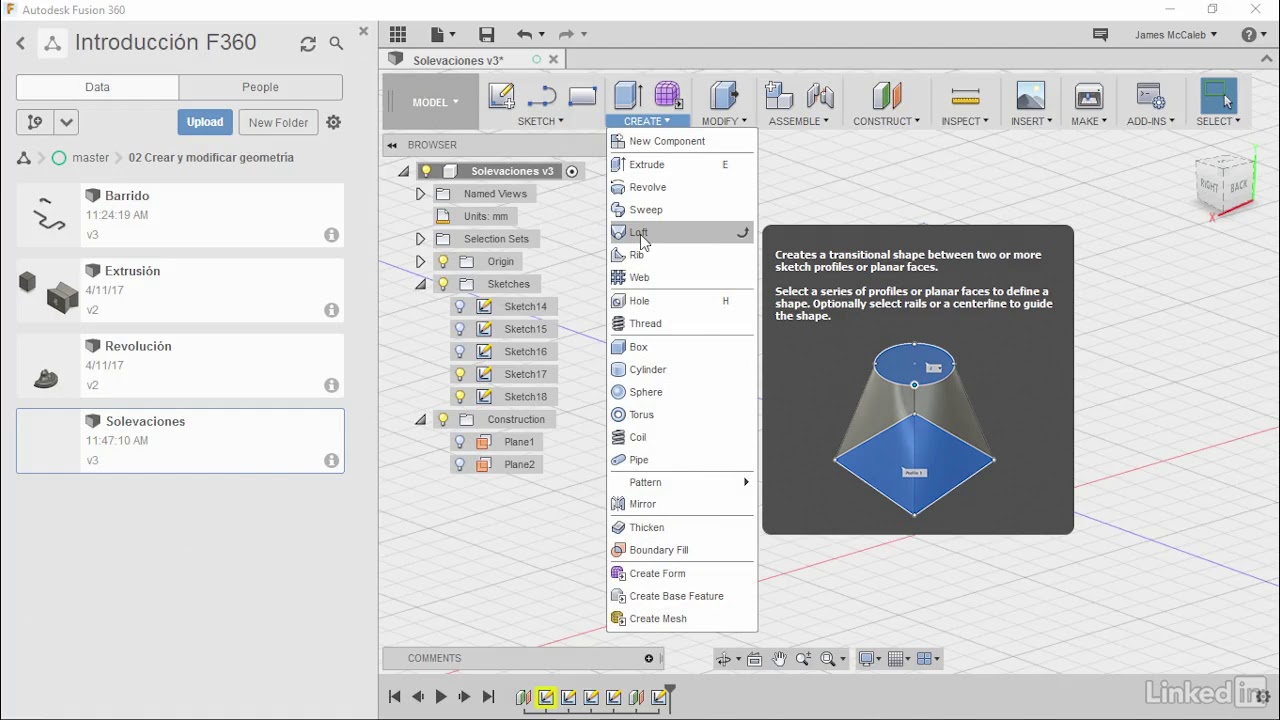Viewport: 1280px width, 720px height.
Task: Click the timeline Play button
Action: [x=441, y=697]
